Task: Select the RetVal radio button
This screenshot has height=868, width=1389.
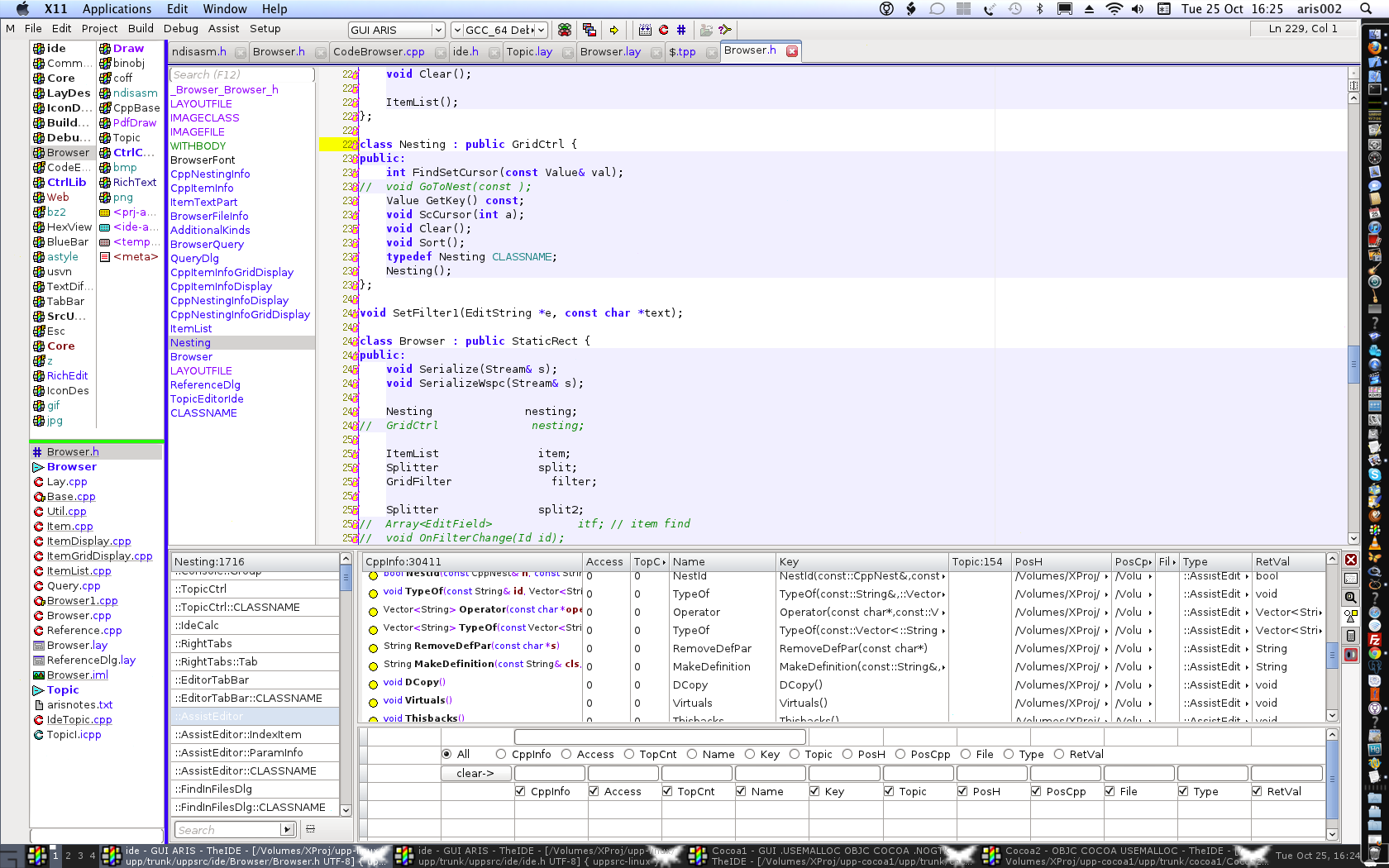Action: [x=1058, y=754]
